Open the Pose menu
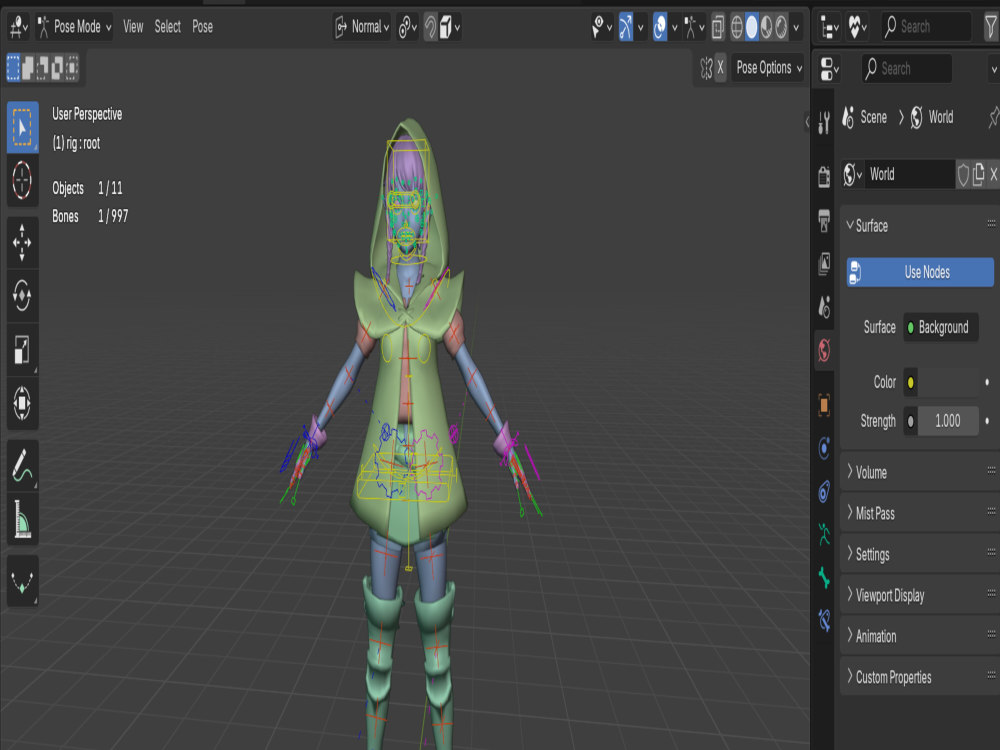Screen dimensions: 1000x750 tap(203, 27)
